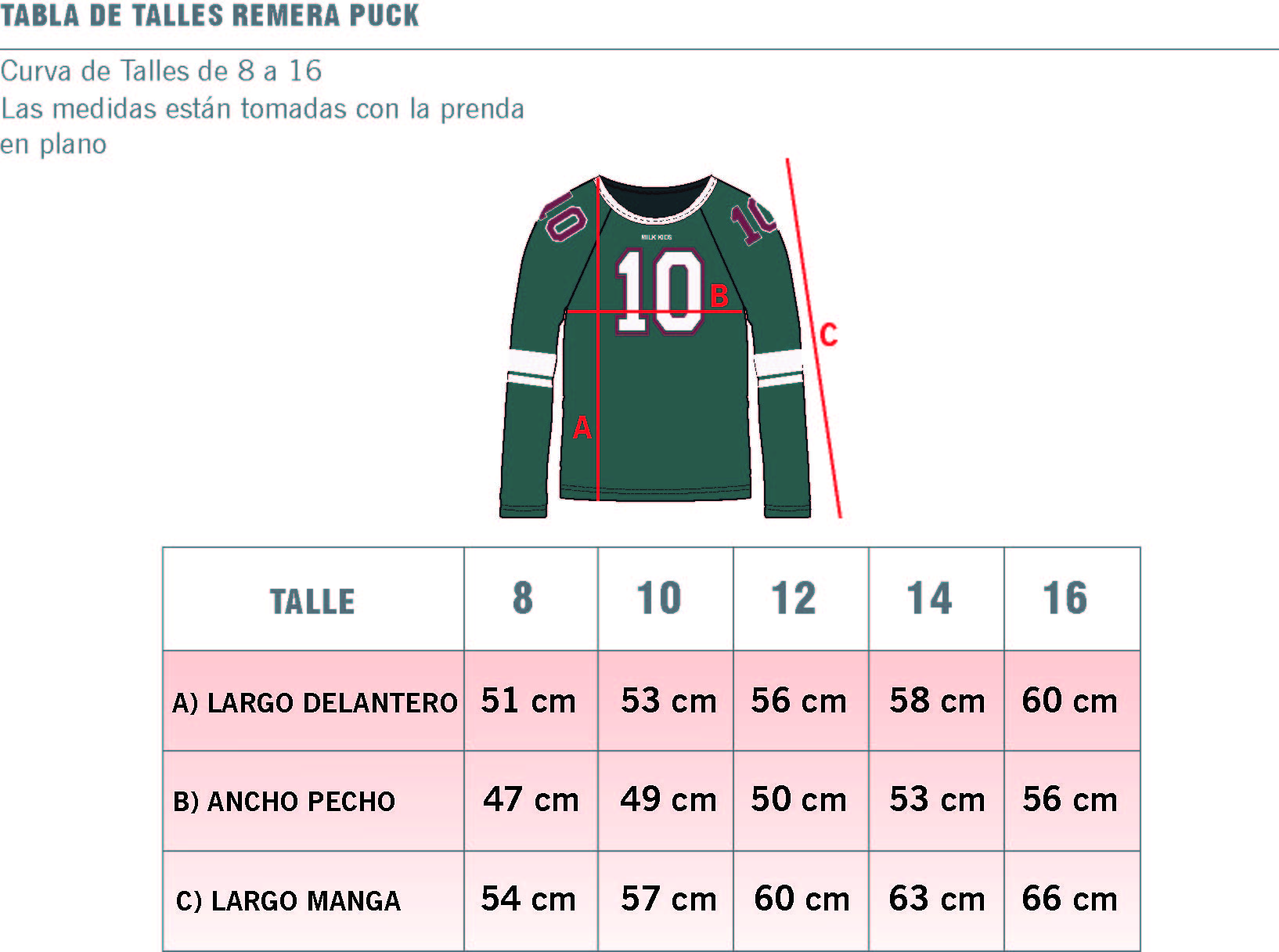
Task: Click the 51 cm cell
Action: tap(528, 700)
